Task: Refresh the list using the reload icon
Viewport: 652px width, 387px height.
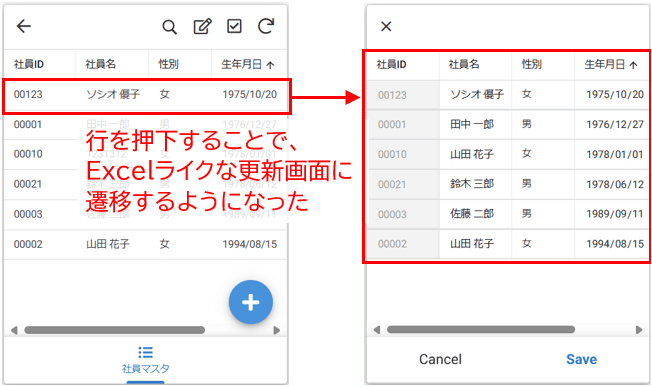Action: 266,26
